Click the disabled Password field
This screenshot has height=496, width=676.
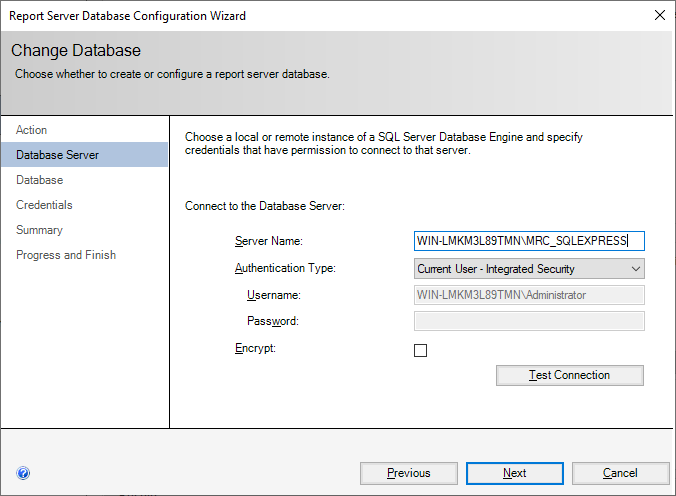point(529,321)
